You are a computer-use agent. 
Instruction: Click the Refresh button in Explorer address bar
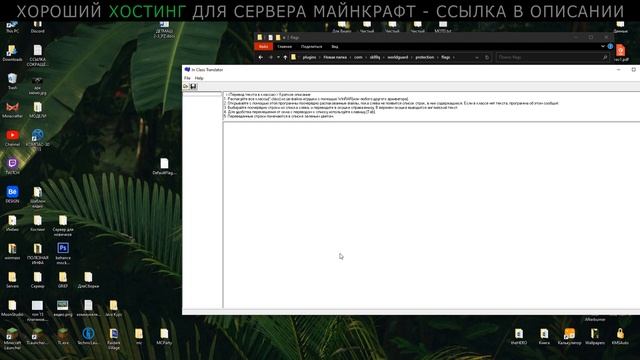coord(487,58)
